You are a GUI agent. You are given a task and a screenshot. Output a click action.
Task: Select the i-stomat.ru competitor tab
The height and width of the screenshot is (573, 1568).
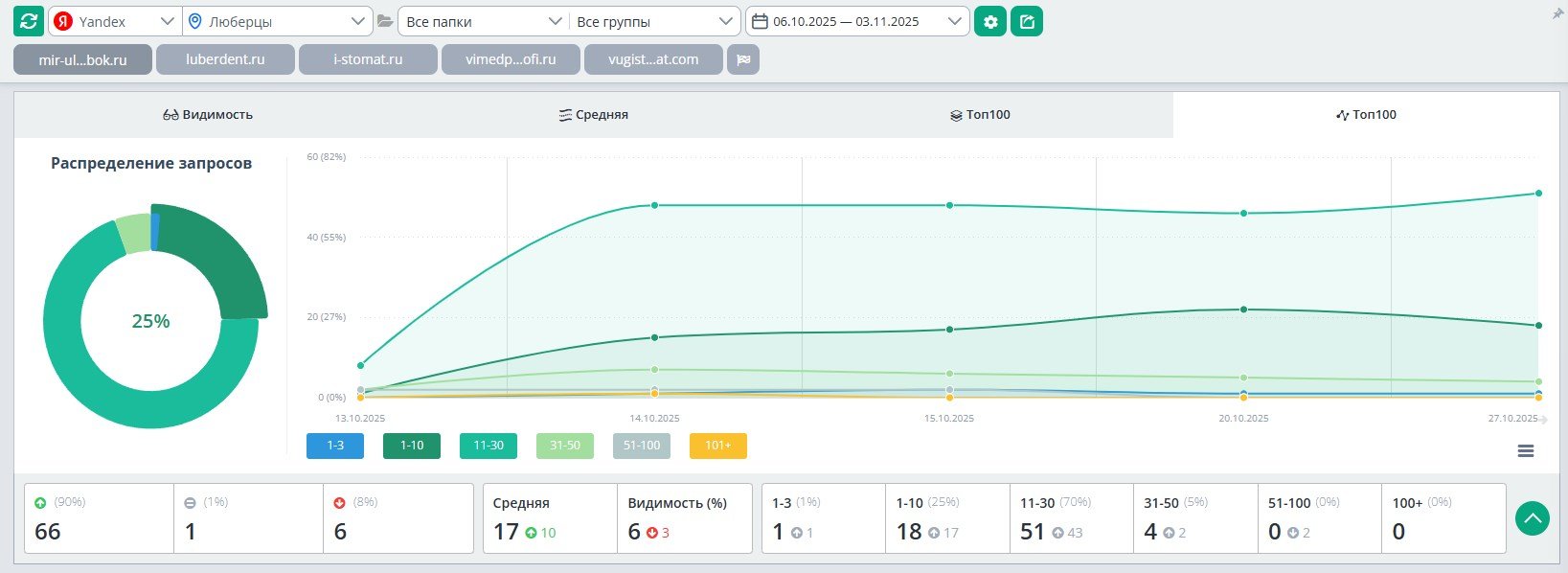tap(368, 59)
